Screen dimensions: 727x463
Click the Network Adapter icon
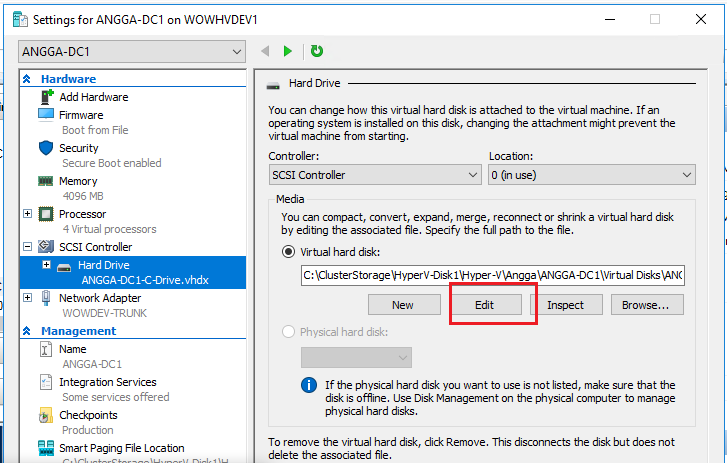[x=46, y=298]
